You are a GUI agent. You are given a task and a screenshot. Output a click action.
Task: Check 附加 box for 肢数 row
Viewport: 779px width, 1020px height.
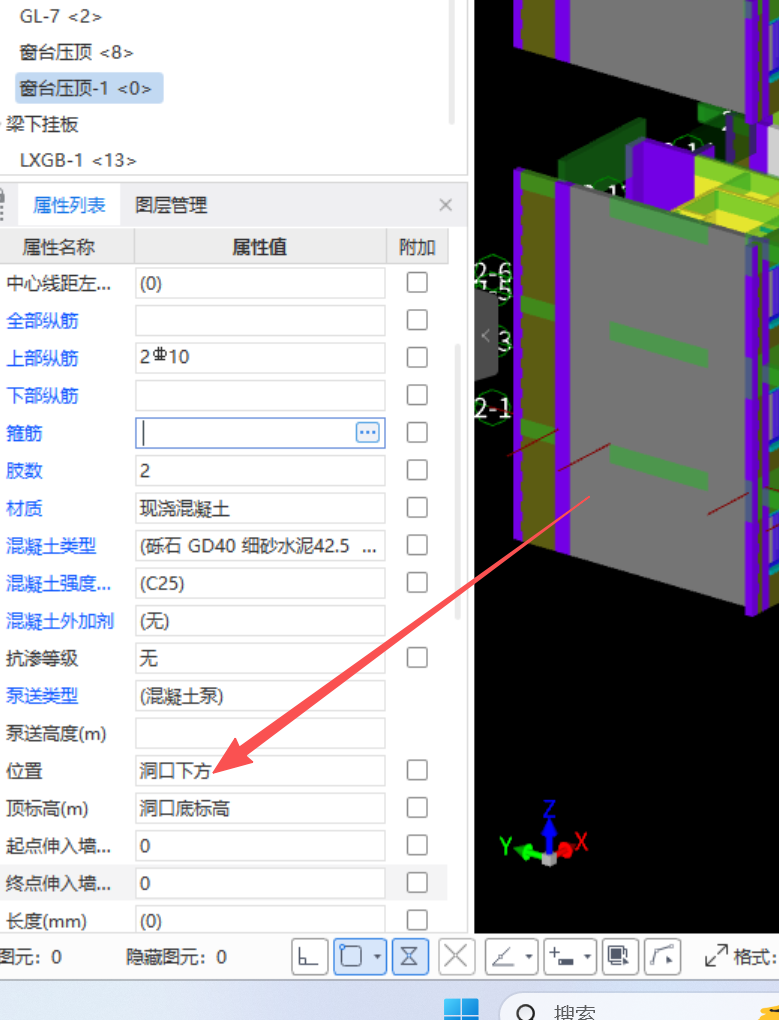(417, 470)
